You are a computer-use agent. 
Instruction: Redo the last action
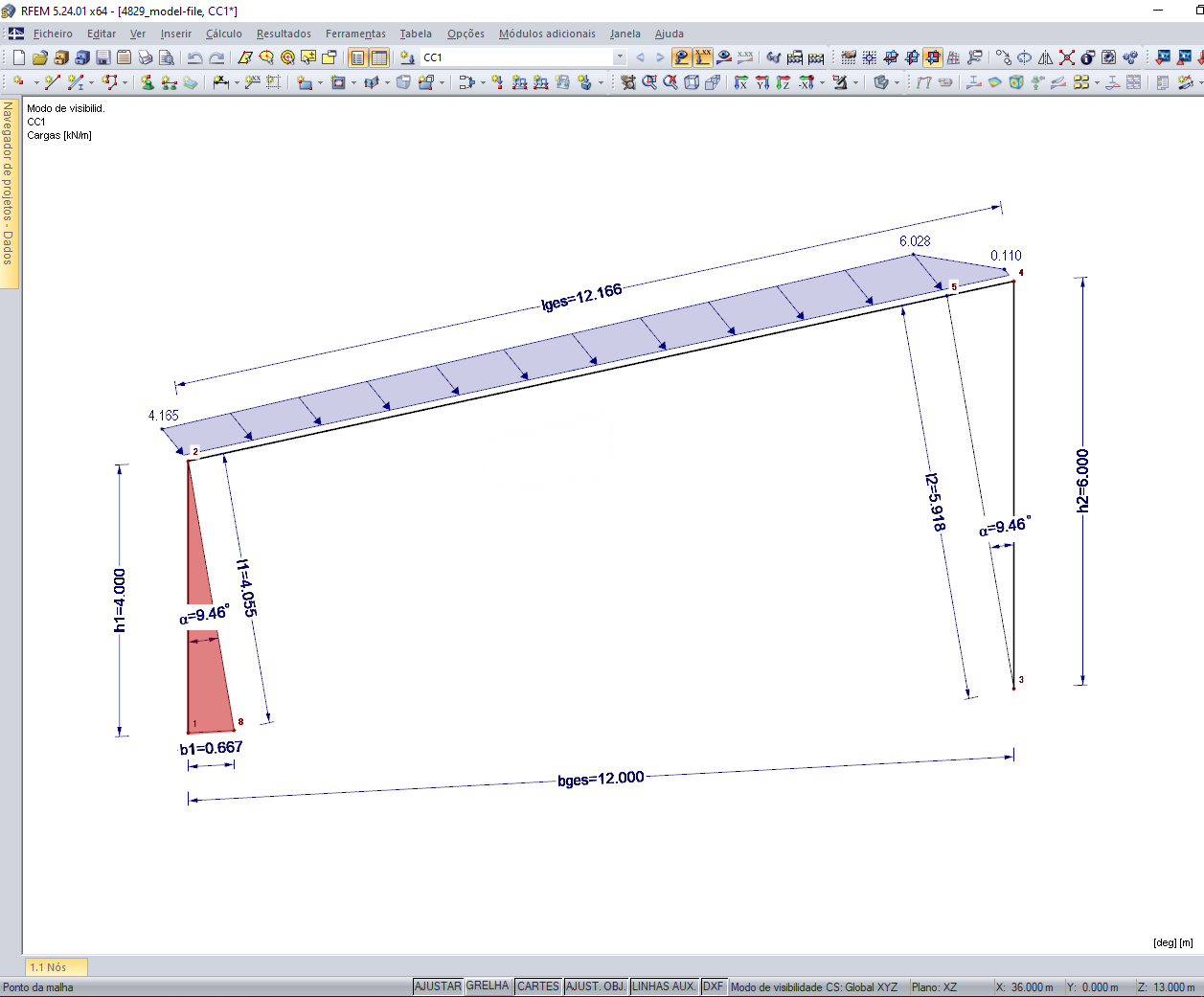point(216,57)
